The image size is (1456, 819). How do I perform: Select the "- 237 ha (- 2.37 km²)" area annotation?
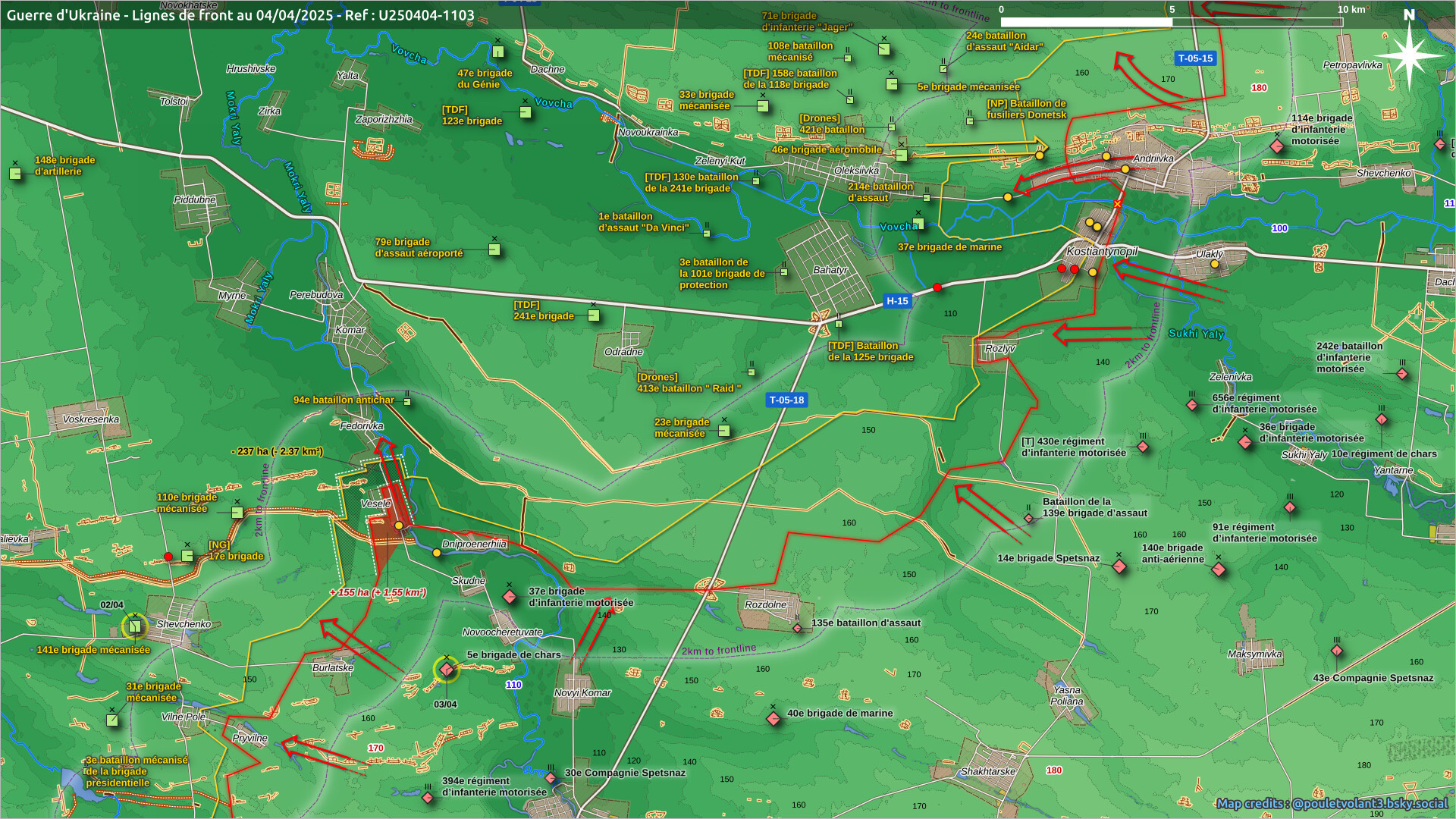(x=278, y=451)
